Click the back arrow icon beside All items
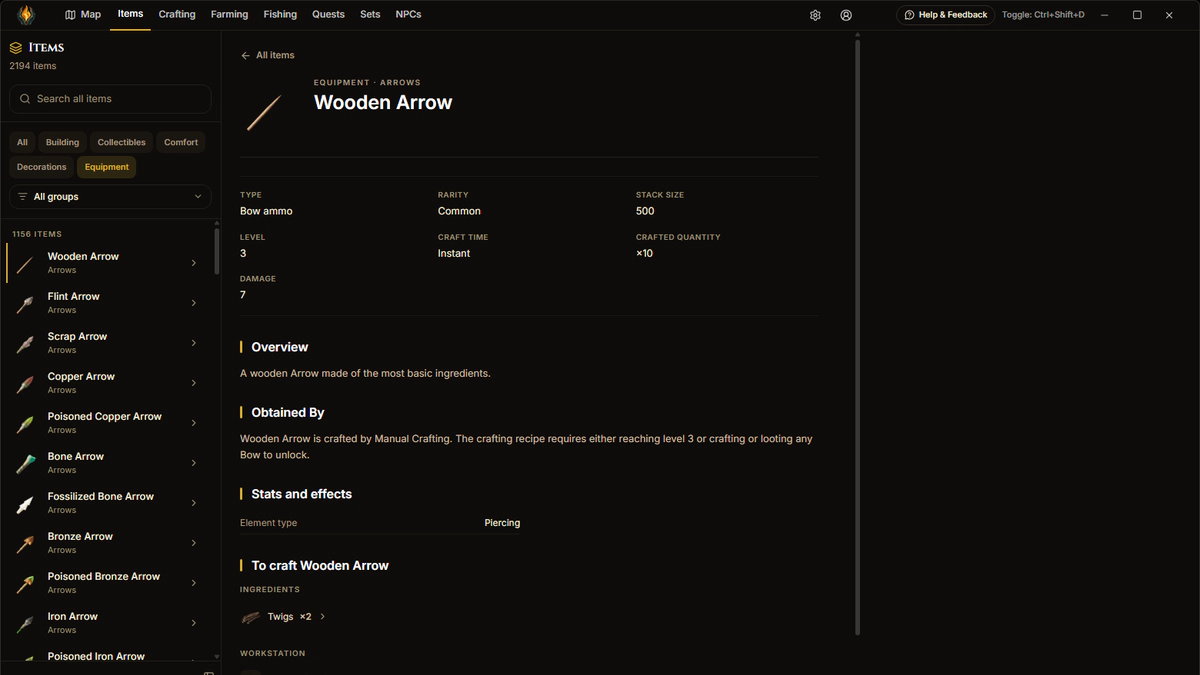Viewport: 1200px width, 675px height. click(x=246, y=55)
